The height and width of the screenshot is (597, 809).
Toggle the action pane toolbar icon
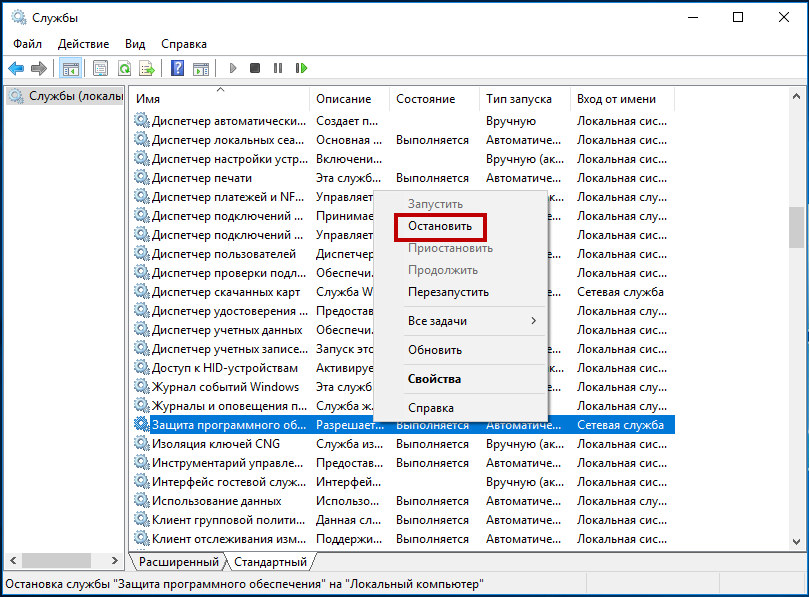(x=201, y=68)
